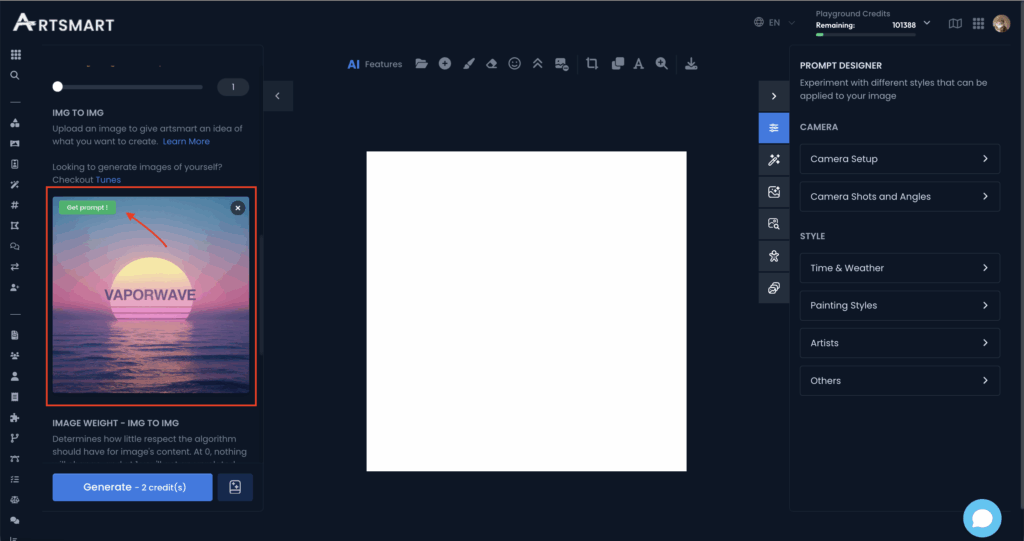Click the smiley face icon
This screenshot has height=541, width=1024.
coord(515,64)
